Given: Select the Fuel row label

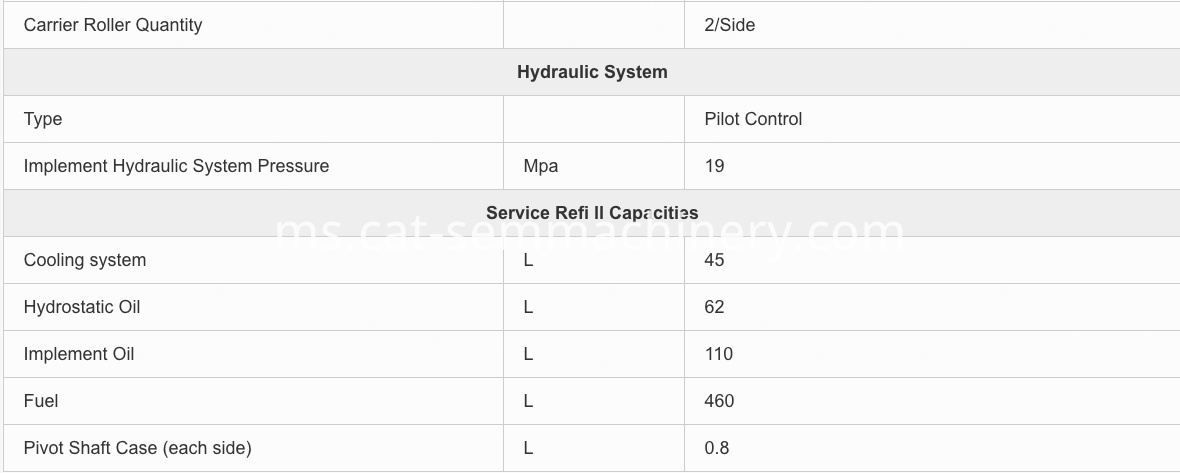Looking at the screenshot, I should 41,401.
